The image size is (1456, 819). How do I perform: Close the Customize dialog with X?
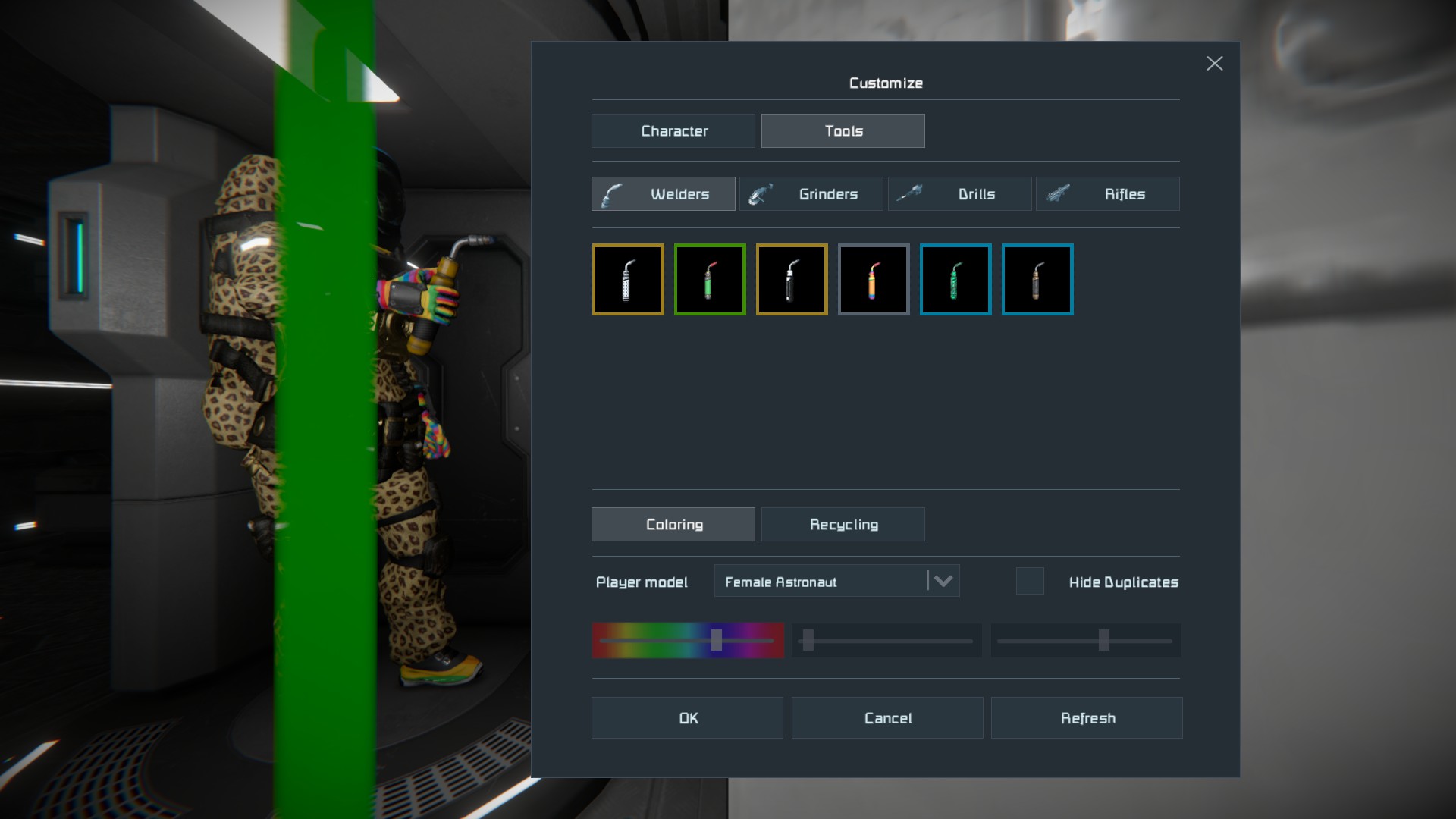point(1214,64)
